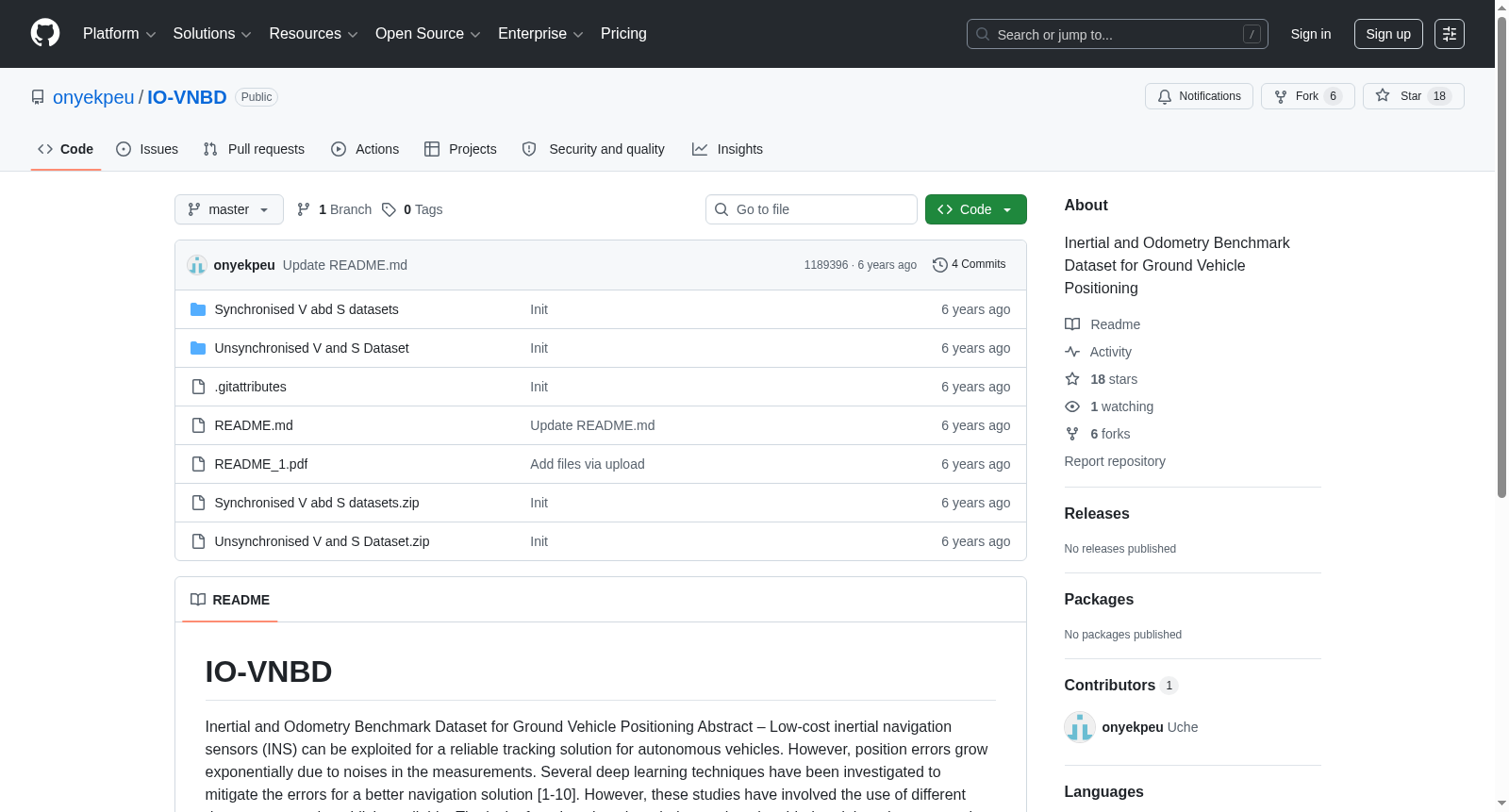The width and height of the screenshot is (1509, 812).
Task: Click the repository icon beside onyekpeu
Action: click(x=38, y=97)
